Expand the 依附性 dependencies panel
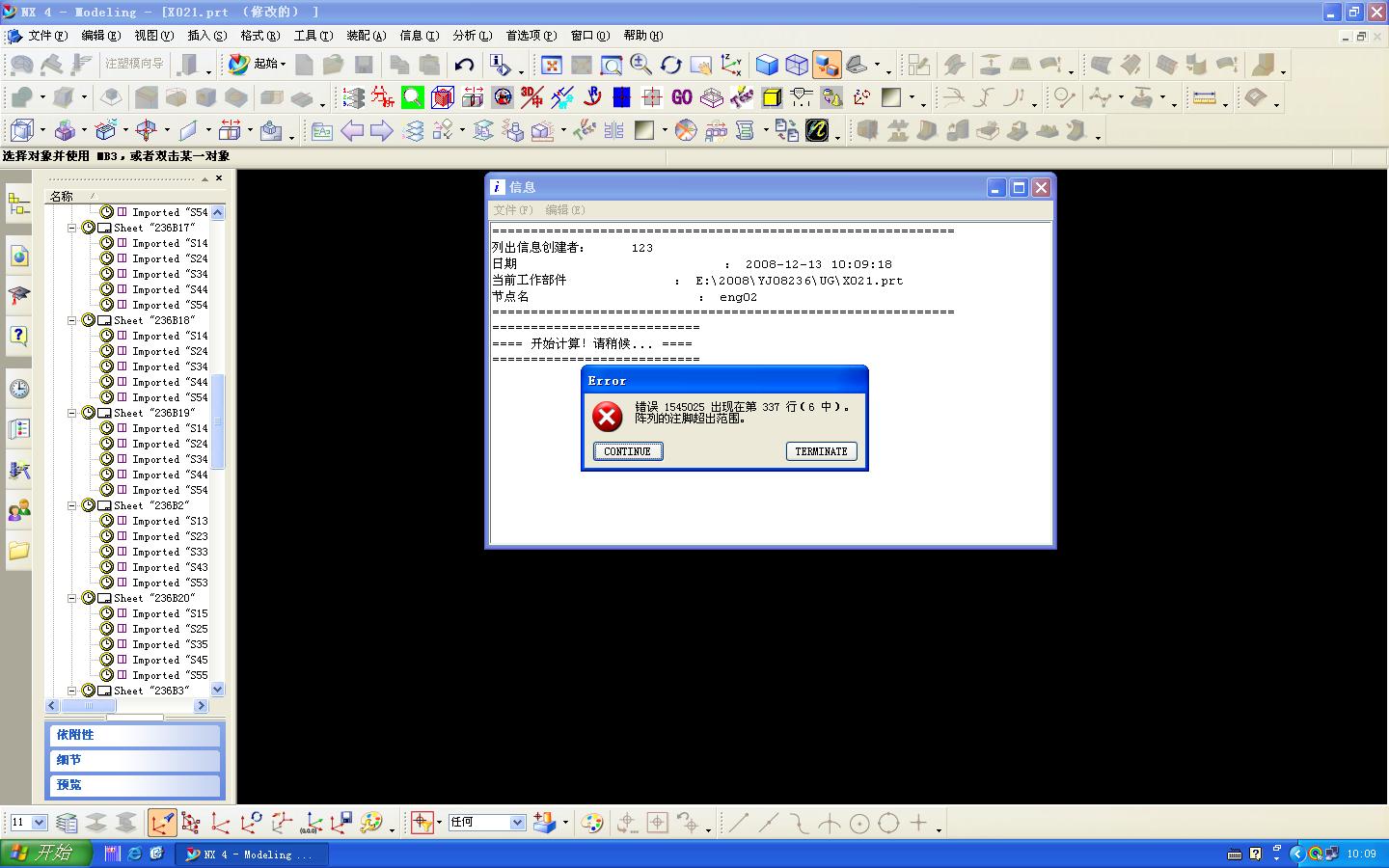Viewport: 1389px width, 868px height. click(134, 735)
